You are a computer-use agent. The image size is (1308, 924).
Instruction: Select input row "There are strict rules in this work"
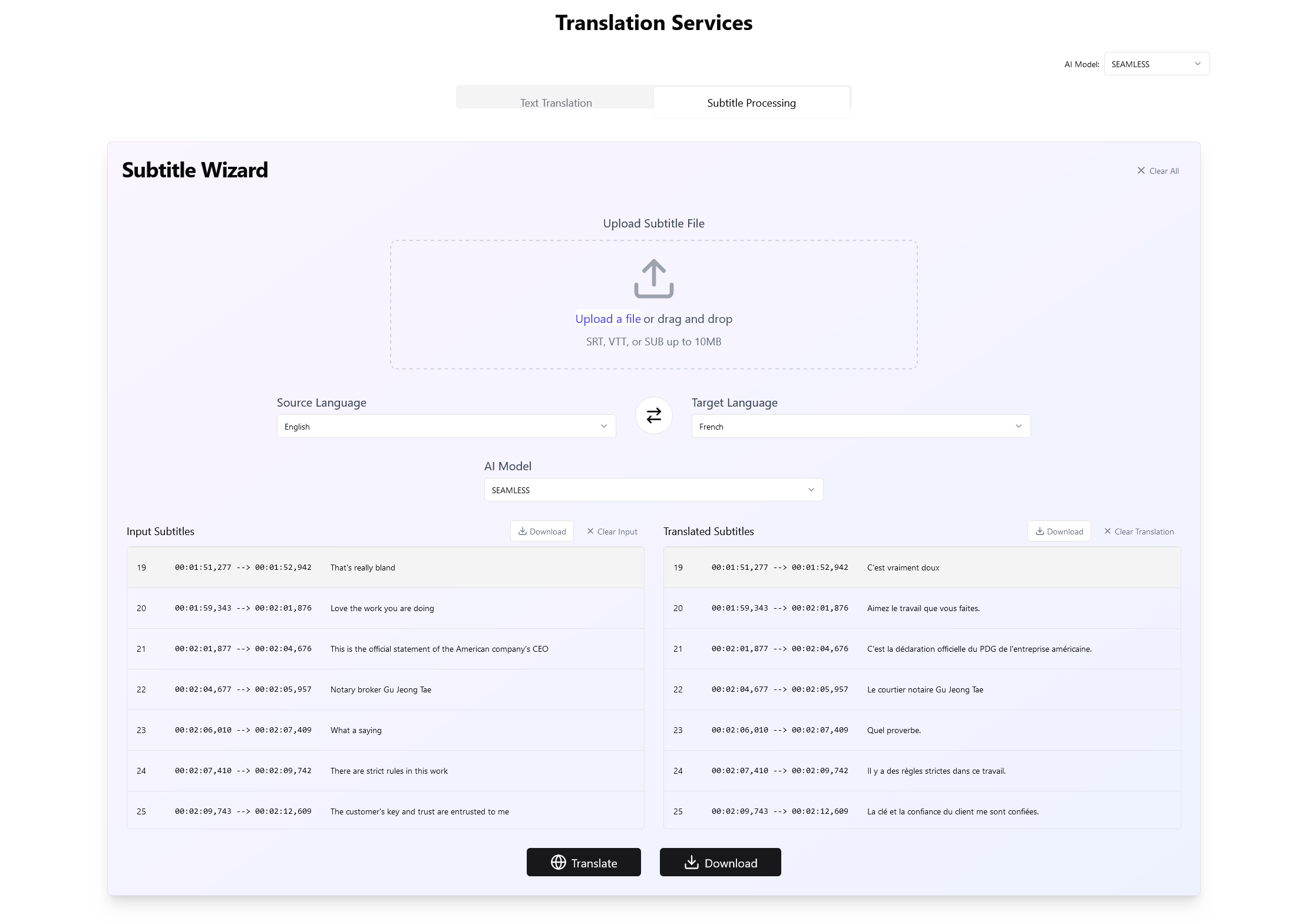click(385, 771)
